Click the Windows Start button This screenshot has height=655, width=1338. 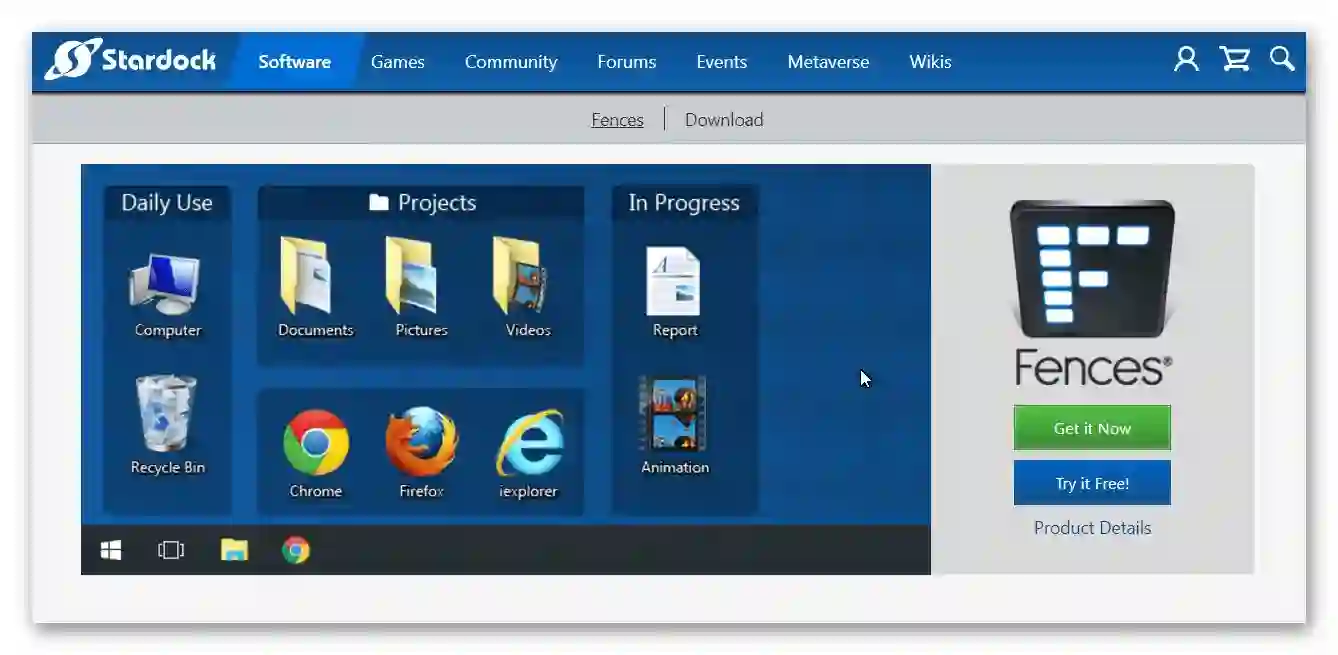(x=111, y=550)
